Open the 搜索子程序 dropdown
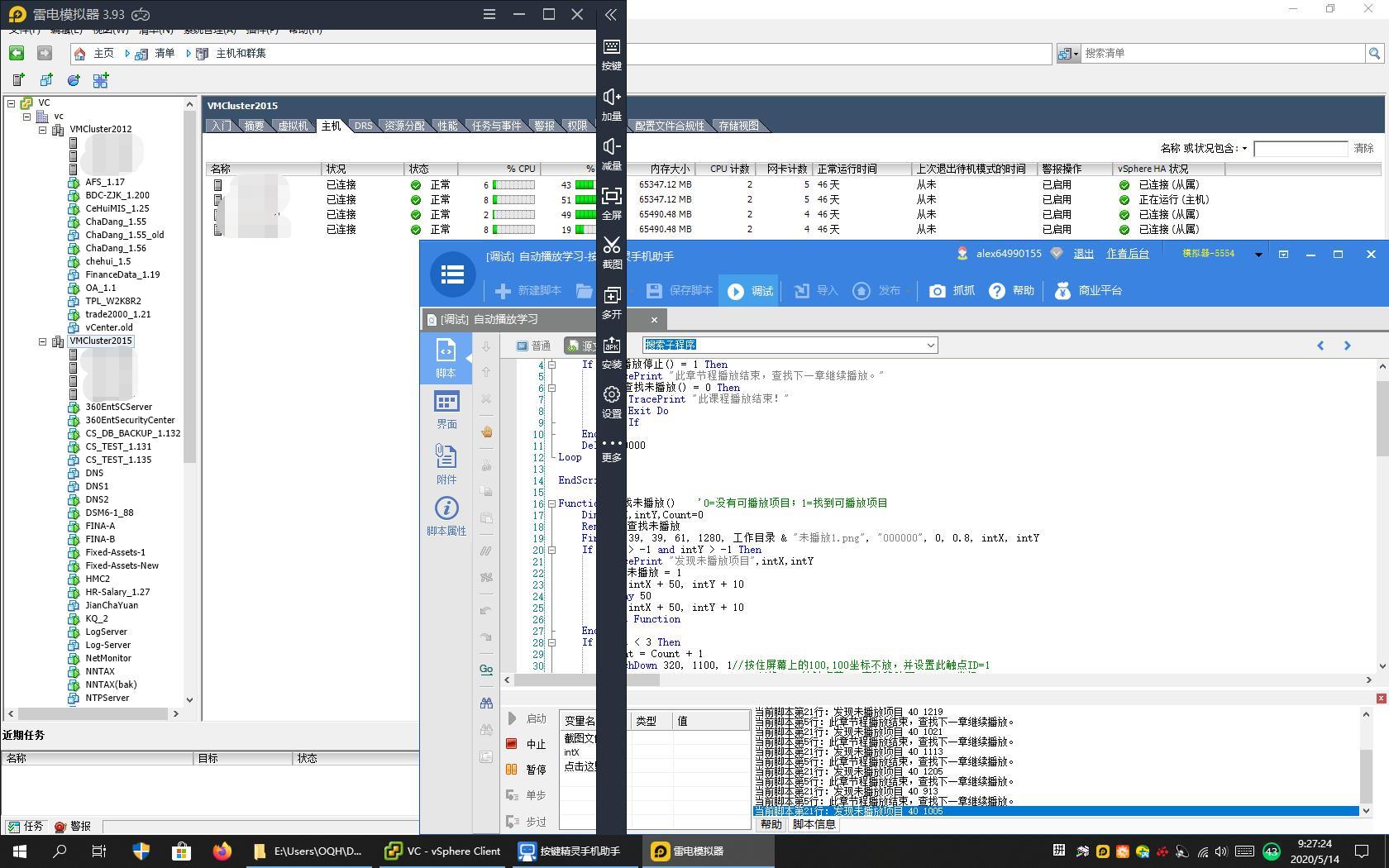 pyautogui.click(x=930, y=346)
